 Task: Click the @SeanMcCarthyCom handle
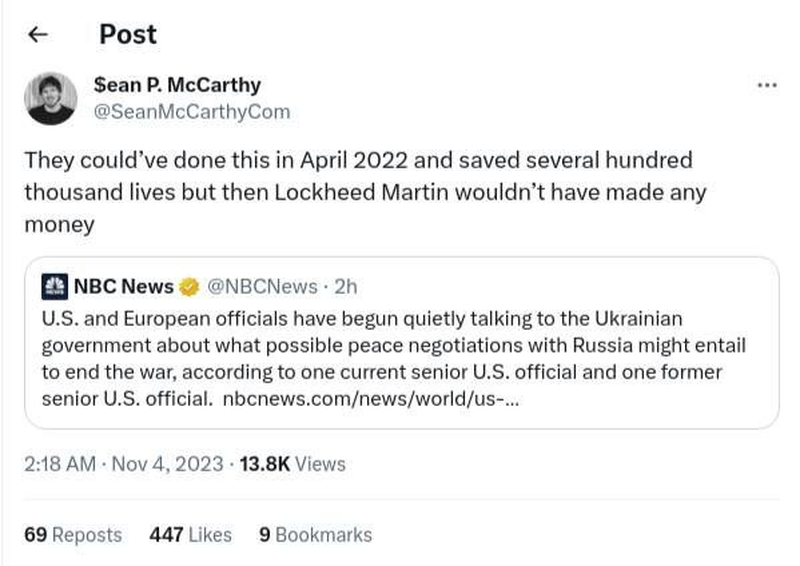pos(191,111)
